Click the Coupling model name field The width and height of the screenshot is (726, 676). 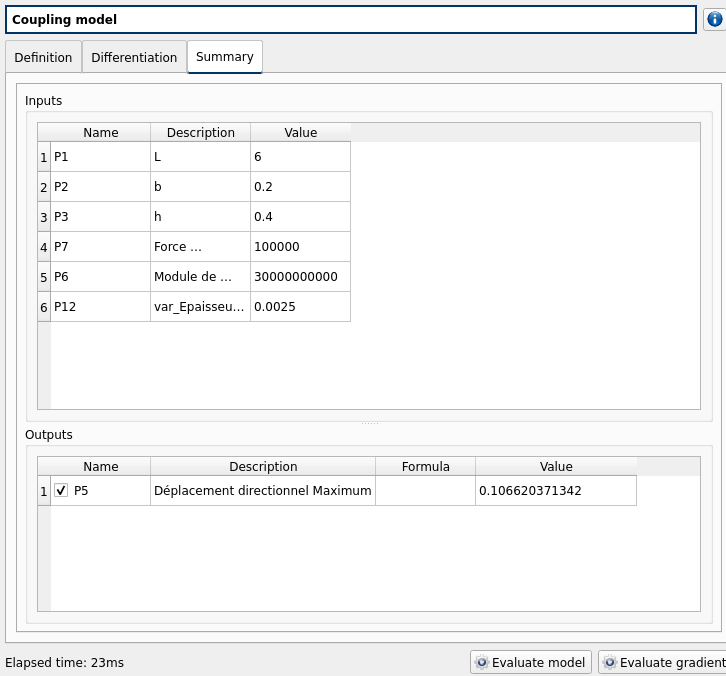click(352, 20)
